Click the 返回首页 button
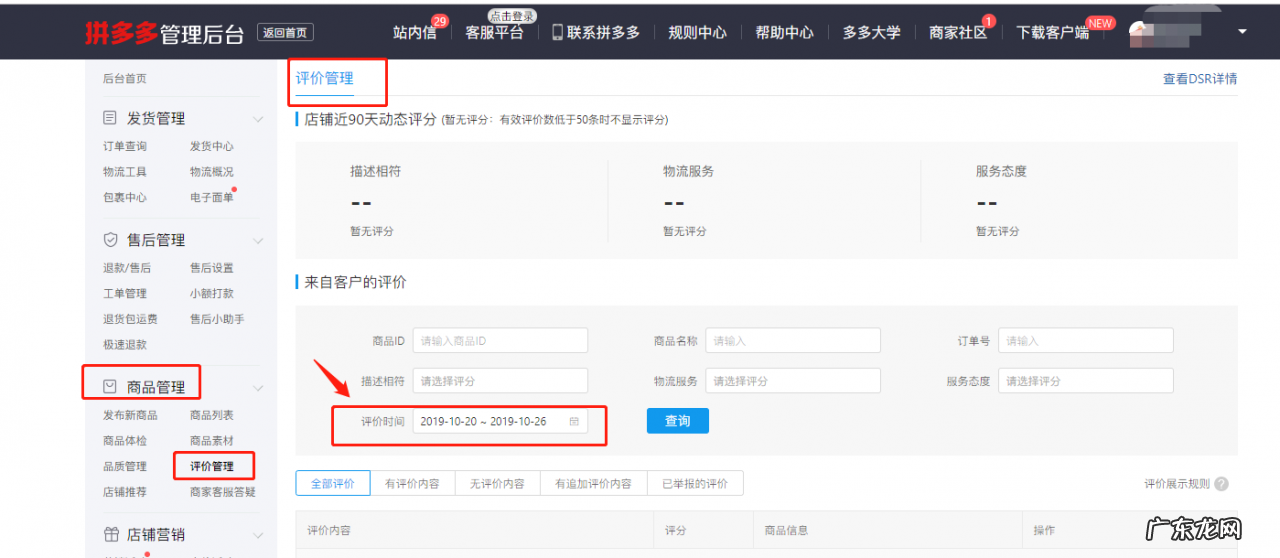This screenshot has height=558, width=1280. (x=285, y=32)
